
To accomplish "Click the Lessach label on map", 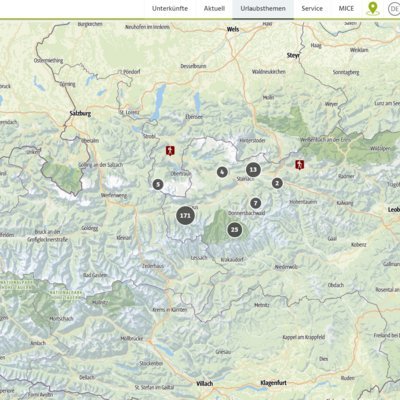I will pos(199,258).
